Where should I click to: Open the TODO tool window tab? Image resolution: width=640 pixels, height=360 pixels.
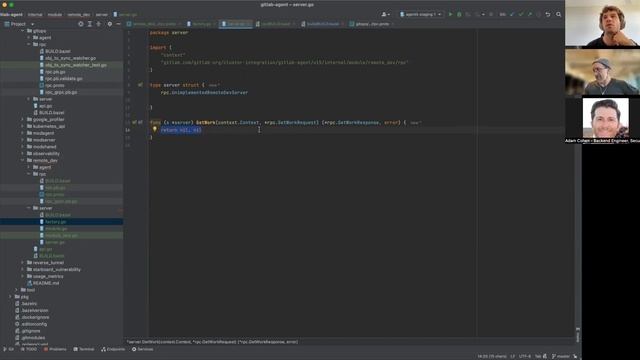pyautogui.click(x=29, y=349)
